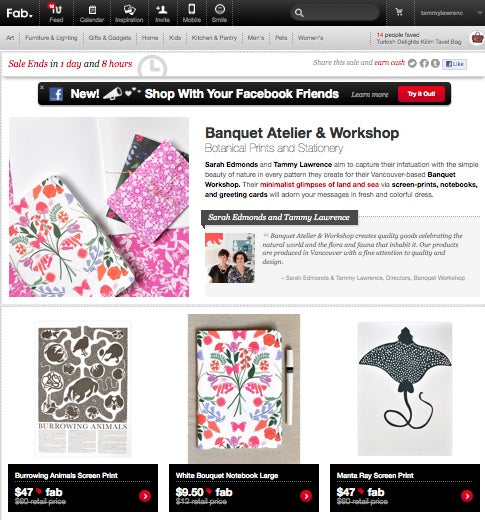Click White Bouquet Notebook red arrow
This screenshot has height=520, width=485.
tap(306, 496)
